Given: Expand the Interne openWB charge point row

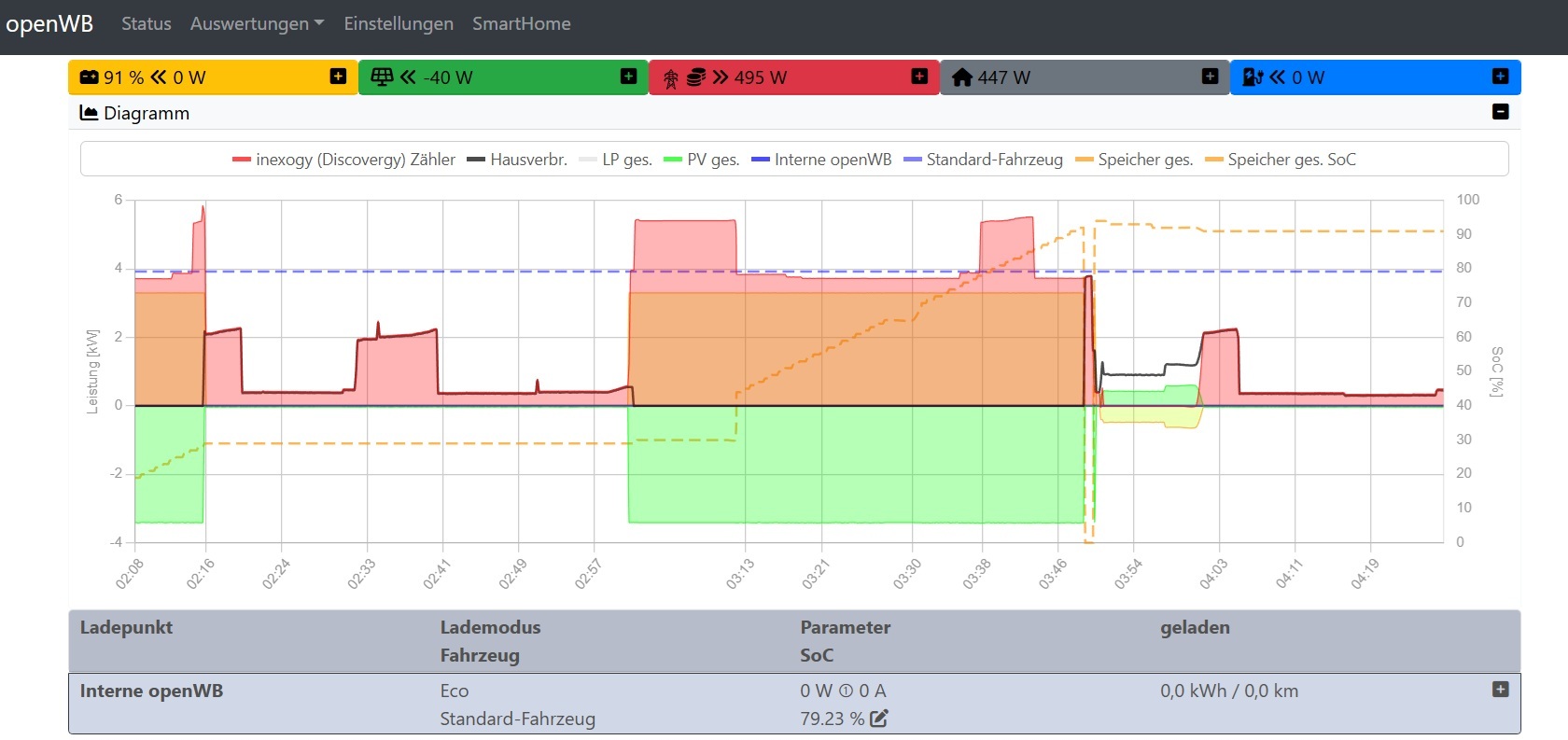Looking at the screenshot, I should pos(1501,690).
